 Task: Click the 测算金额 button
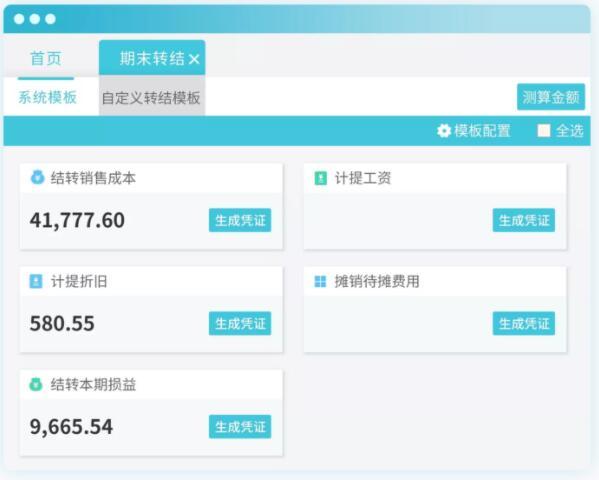pyautogui.click(x=551, y=97)
